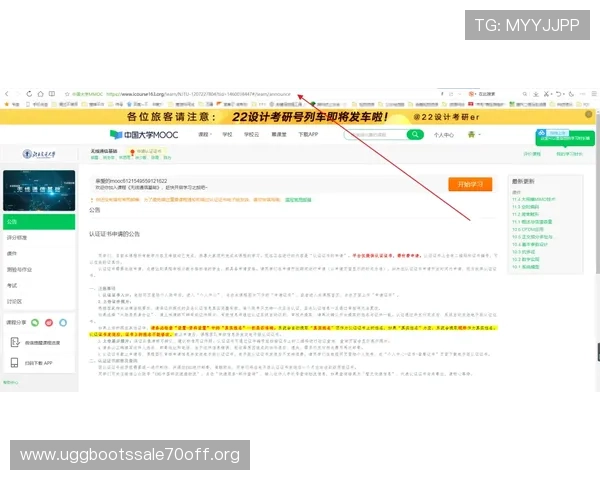Viewport: 600px width, 480px height.
Task: Click the page vertical scrollbar
Action: pos(597,193)
